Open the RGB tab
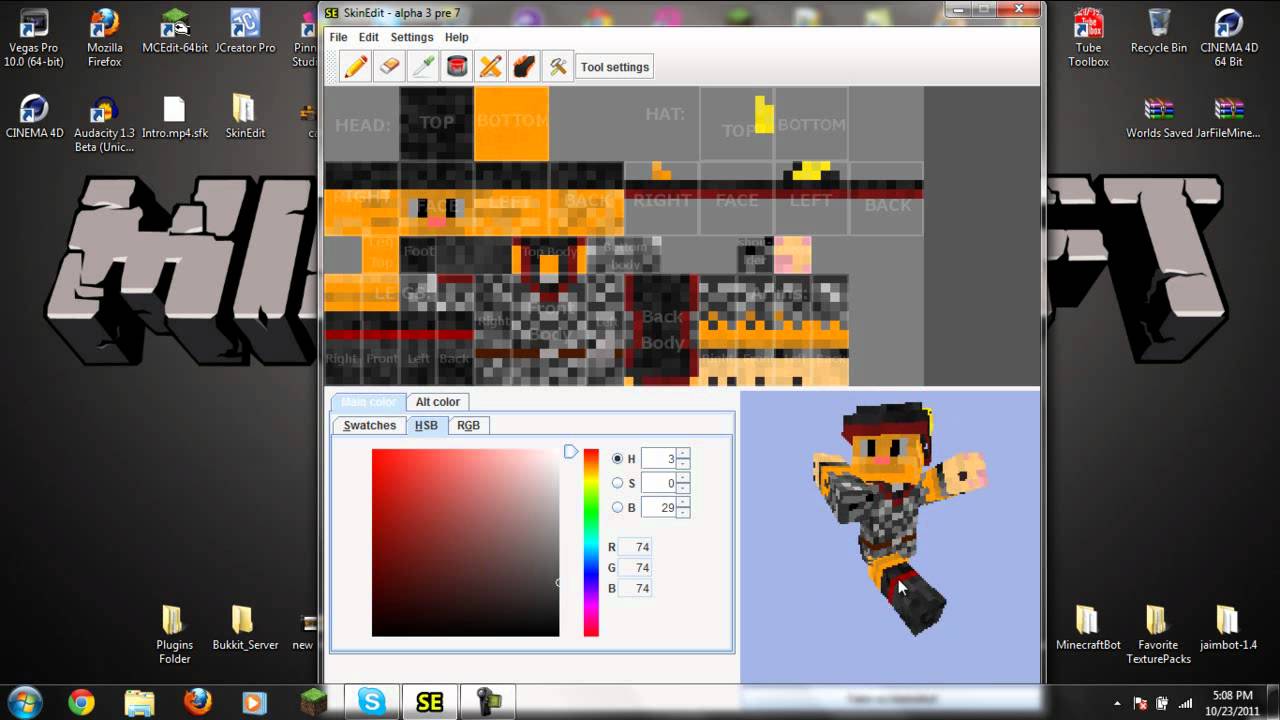 click(468, 425)
